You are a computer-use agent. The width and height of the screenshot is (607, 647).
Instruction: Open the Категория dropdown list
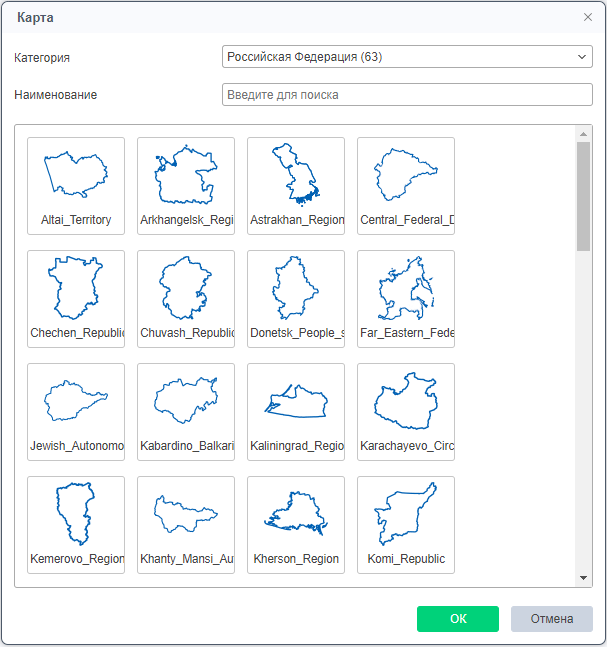pyautogui.click(x=407, y=57)
